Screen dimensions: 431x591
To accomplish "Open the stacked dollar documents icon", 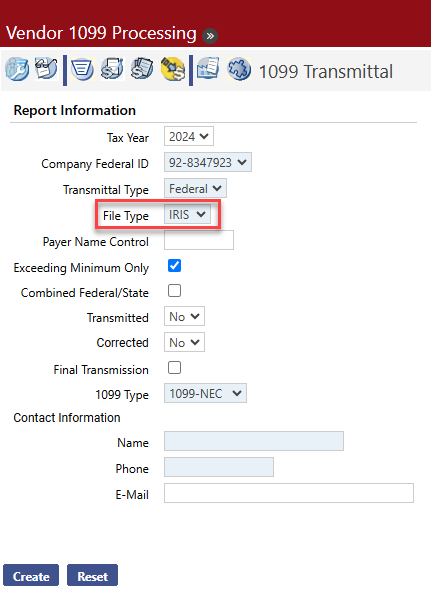I will pyautogui.click(x=142, y=69).
